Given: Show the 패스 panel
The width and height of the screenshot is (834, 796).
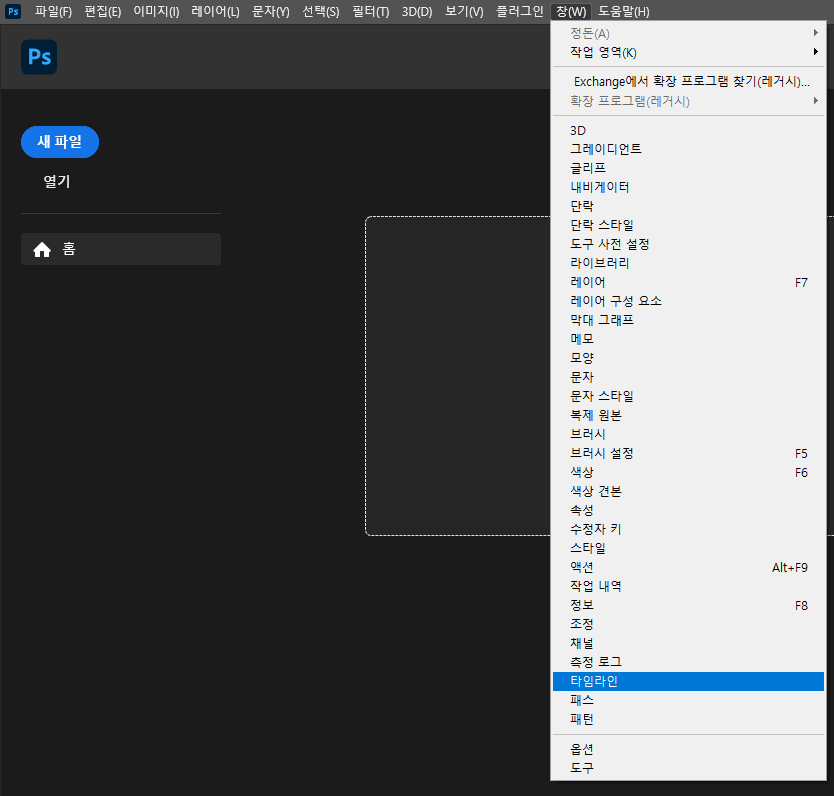Looking at the screenshot, I should (x=688, y=700).
